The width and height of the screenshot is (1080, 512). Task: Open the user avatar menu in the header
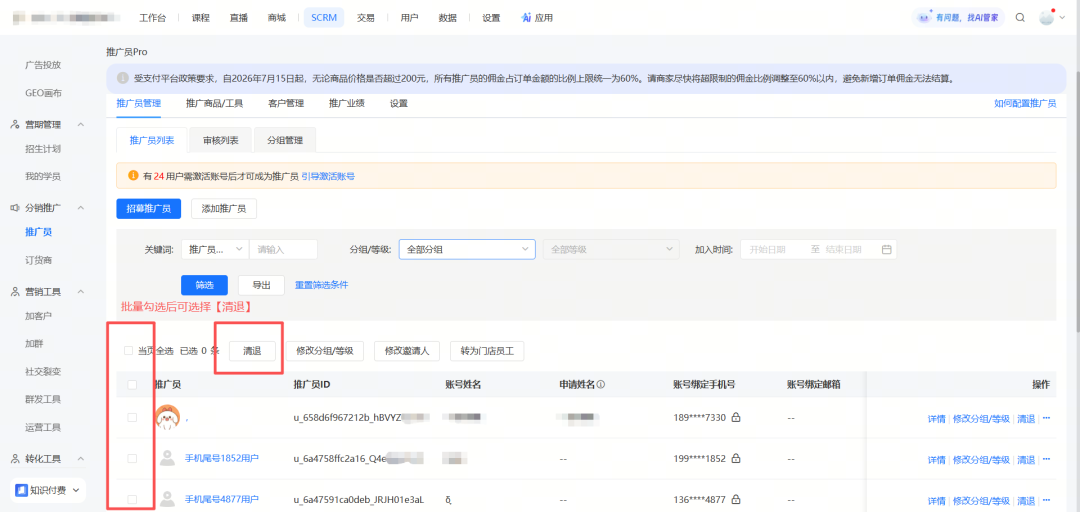[x=1046, y=18]
